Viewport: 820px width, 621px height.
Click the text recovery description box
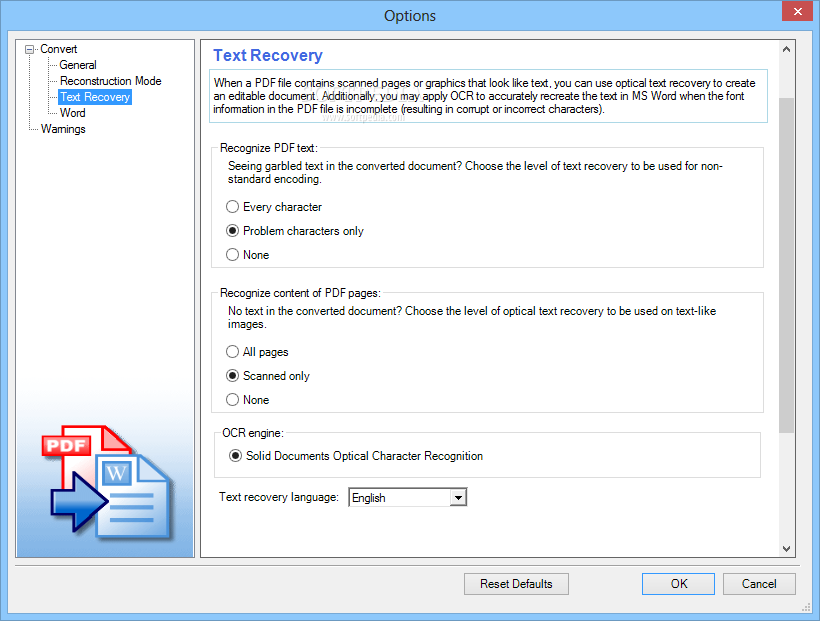point(488,96)
